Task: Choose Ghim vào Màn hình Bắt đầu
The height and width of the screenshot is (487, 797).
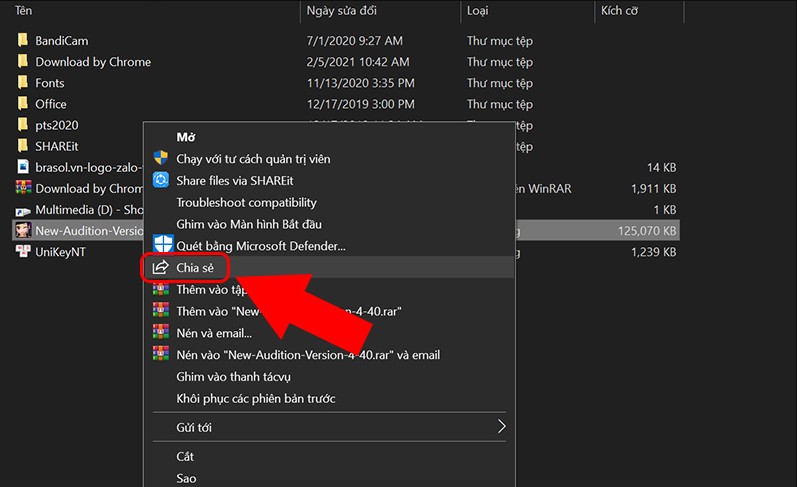Action: click(249, 224)
